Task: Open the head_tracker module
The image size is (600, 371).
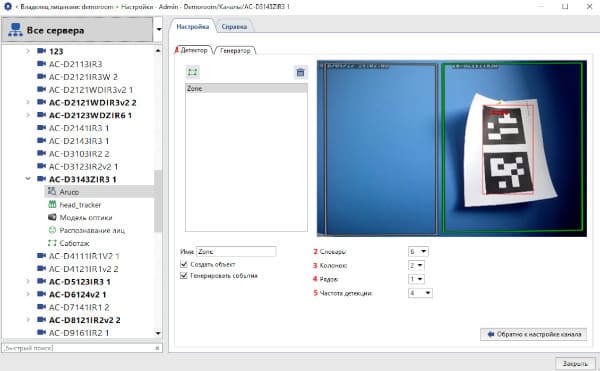Action: (80, 205)
